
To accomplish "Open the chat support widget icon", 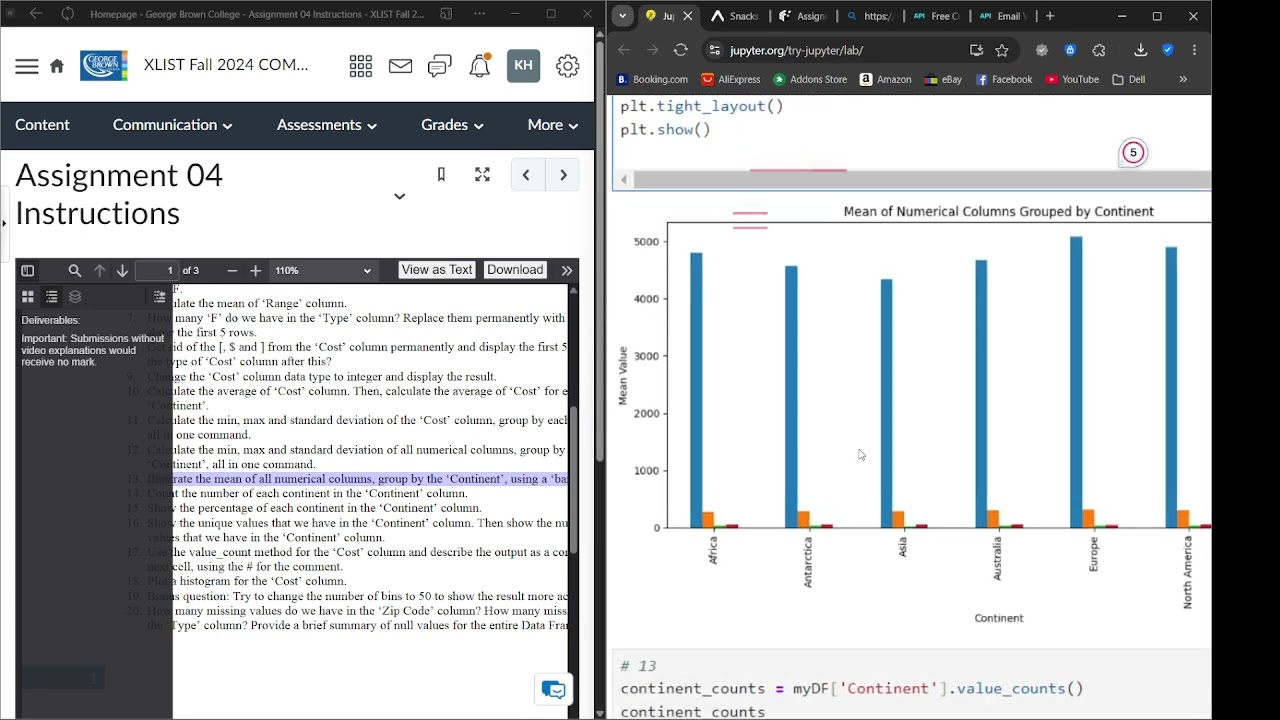I will (x=554, y=690).
